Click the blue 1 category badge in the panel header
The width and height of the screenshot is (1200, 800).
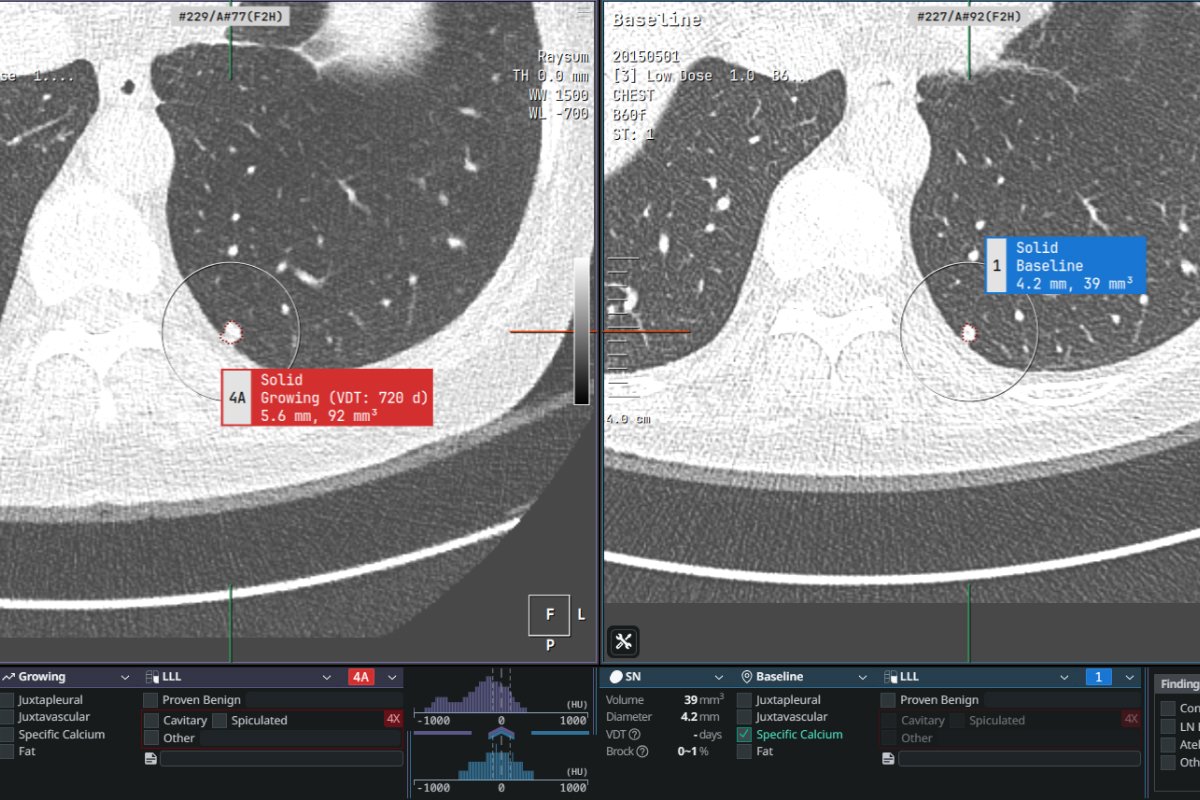click(x=1098, y=677)
